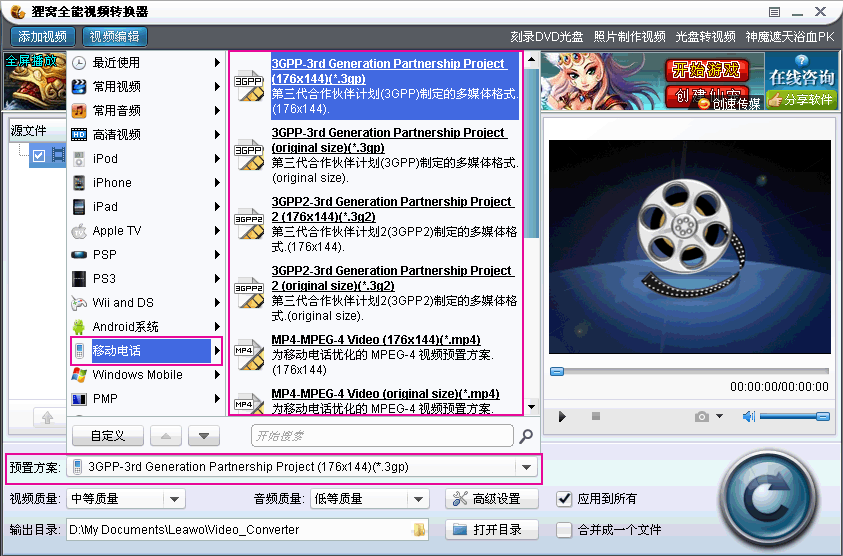Open the menu icon in the title bar
This screenshot has width=843, height=556.
click(775, 12)
